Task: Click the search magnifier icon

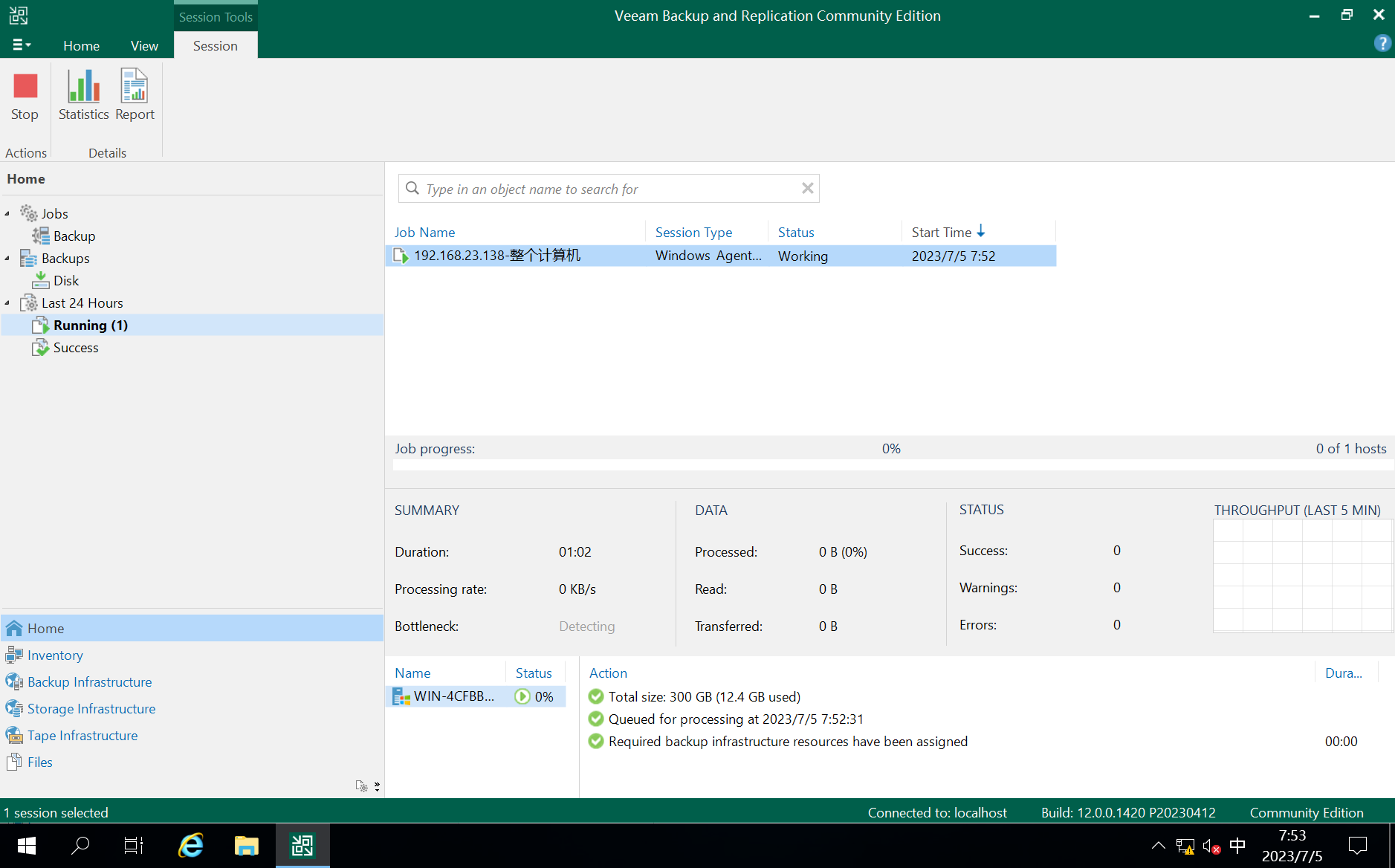Action: 412,189
